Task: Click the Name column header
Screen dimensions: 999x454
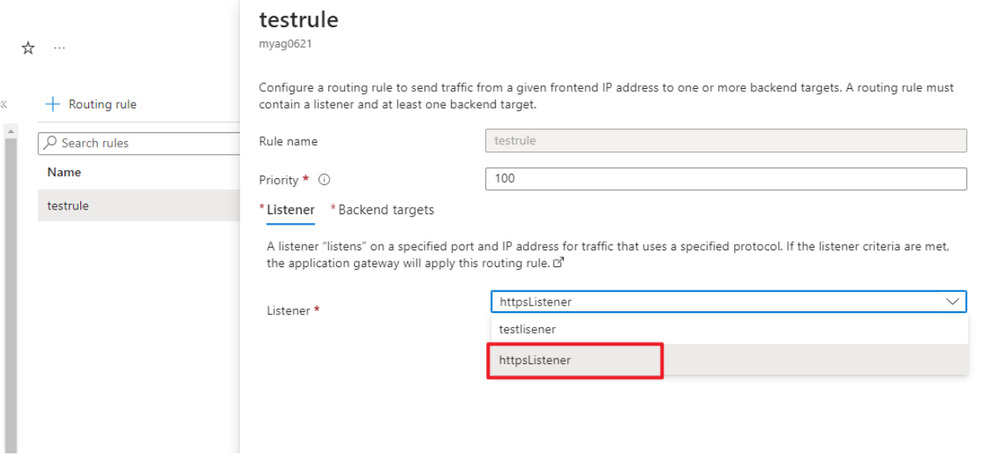Action: pyautogui.click(x=64, y=173)
